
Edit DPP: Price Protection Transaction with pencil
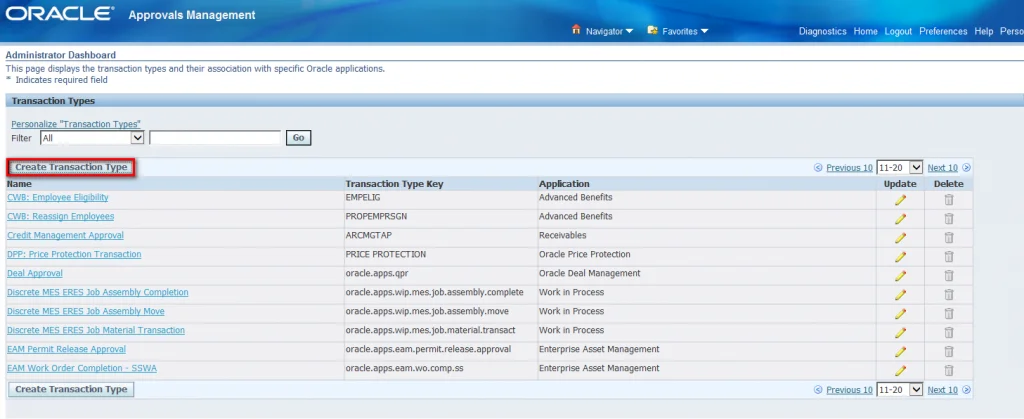(900, 256)
